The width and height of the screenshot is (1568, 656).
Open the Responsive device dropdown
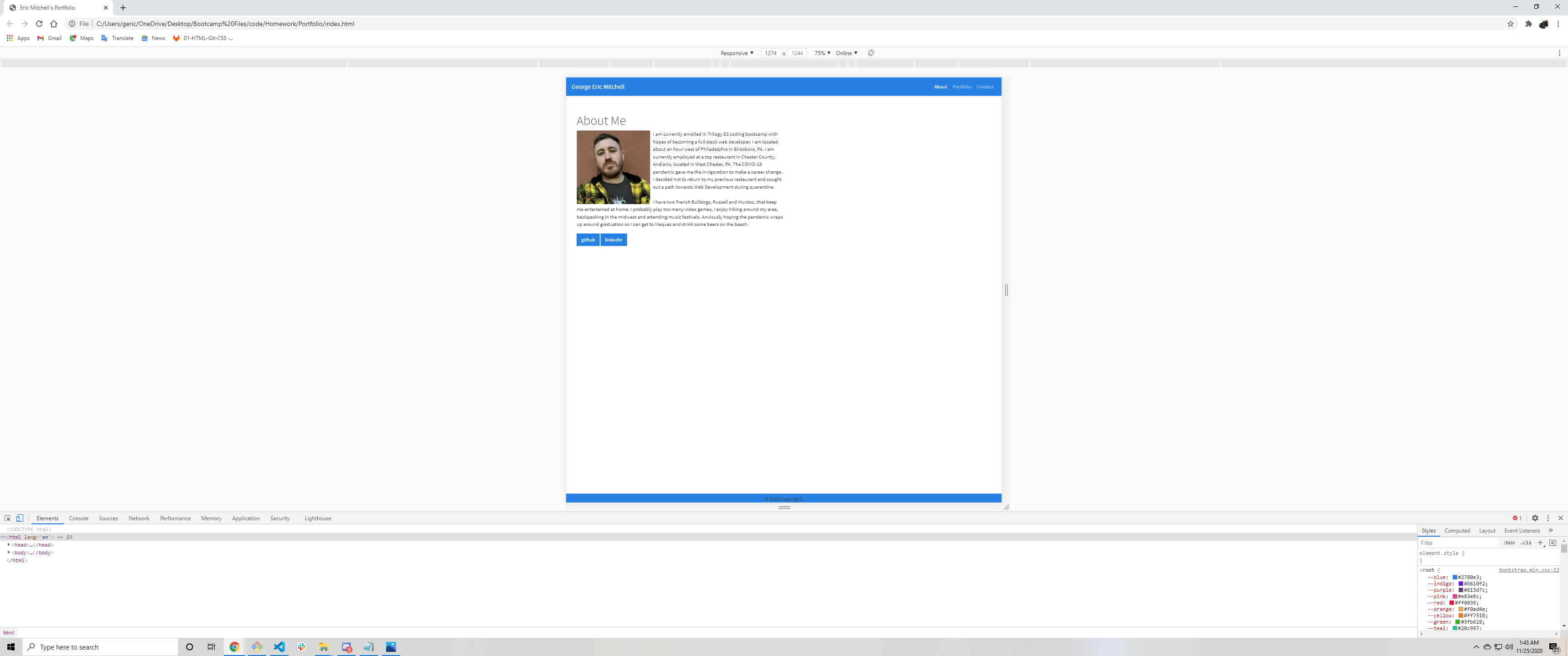(x=737, y=53)
